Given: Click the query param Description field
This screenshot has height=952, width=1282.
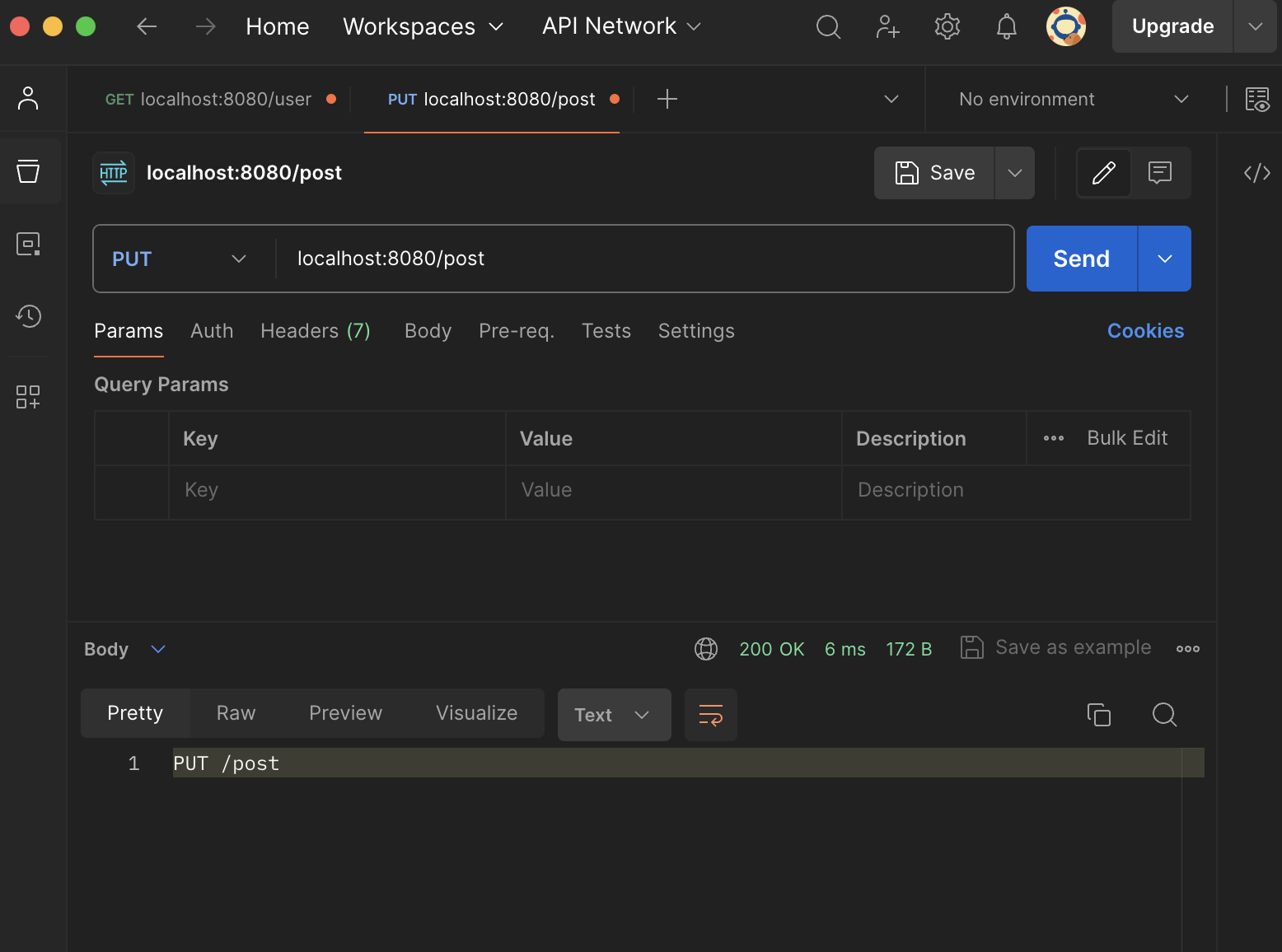Looking at the screenshot, I should (1016, 490).
